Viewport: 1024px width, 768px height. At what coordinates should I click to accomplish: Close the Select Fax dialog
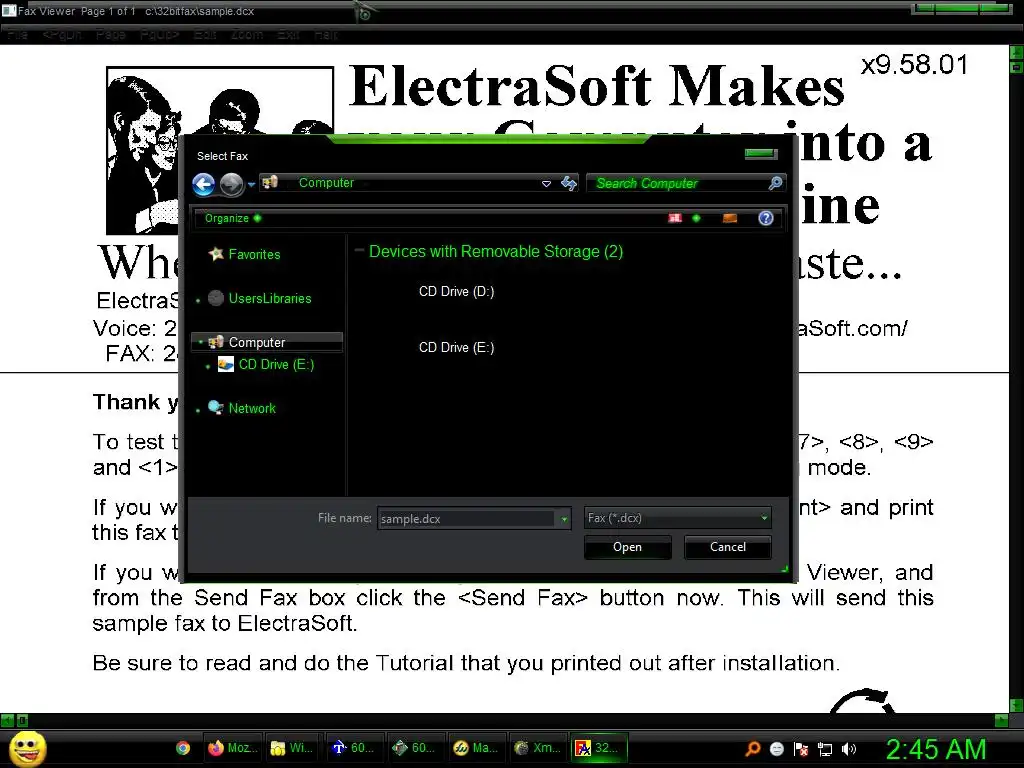tap(761, 153)
